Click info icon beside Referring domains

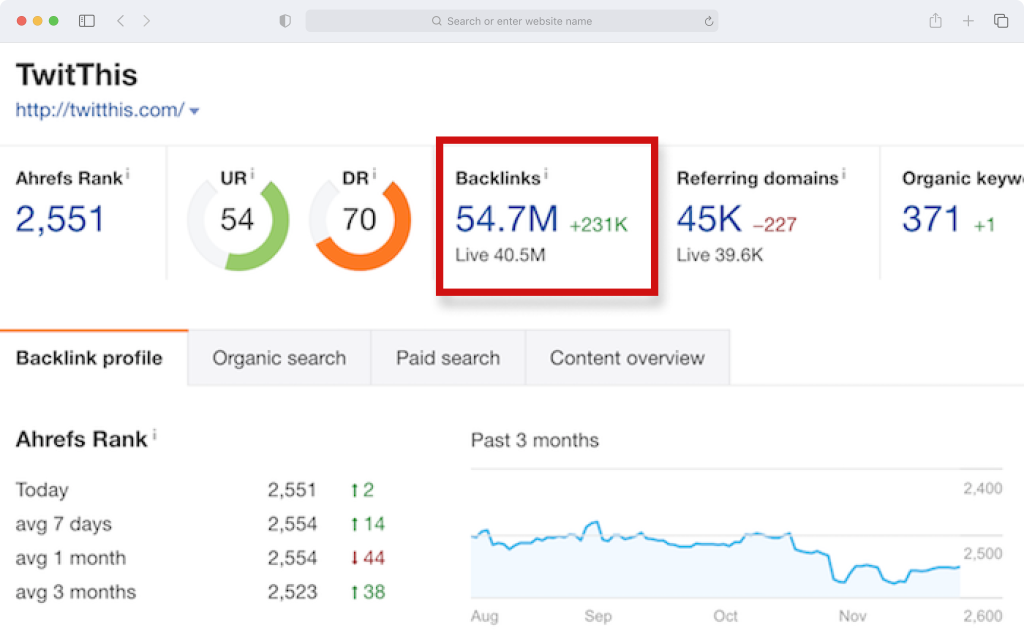point(844,174)
